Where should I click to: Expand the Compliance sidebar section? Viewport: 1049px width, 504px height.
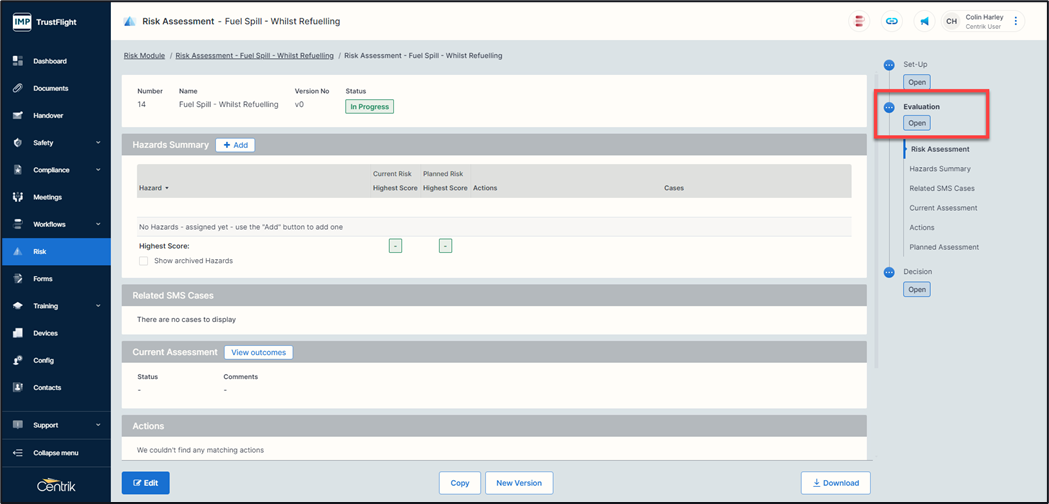[x=98, y=170]
